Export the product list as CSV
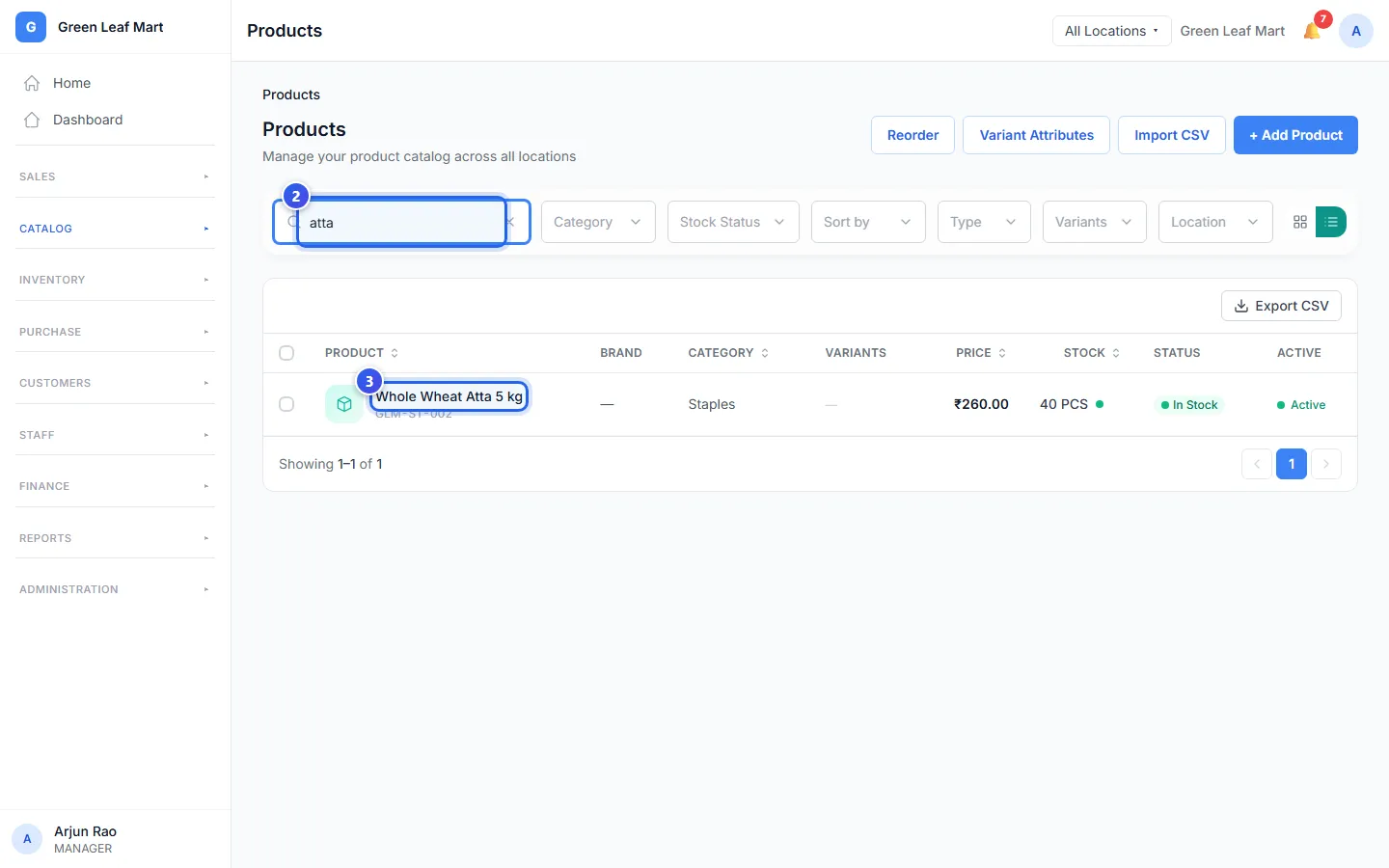The width and height of the screenshot is (1389, 868). click(1281, 306)
